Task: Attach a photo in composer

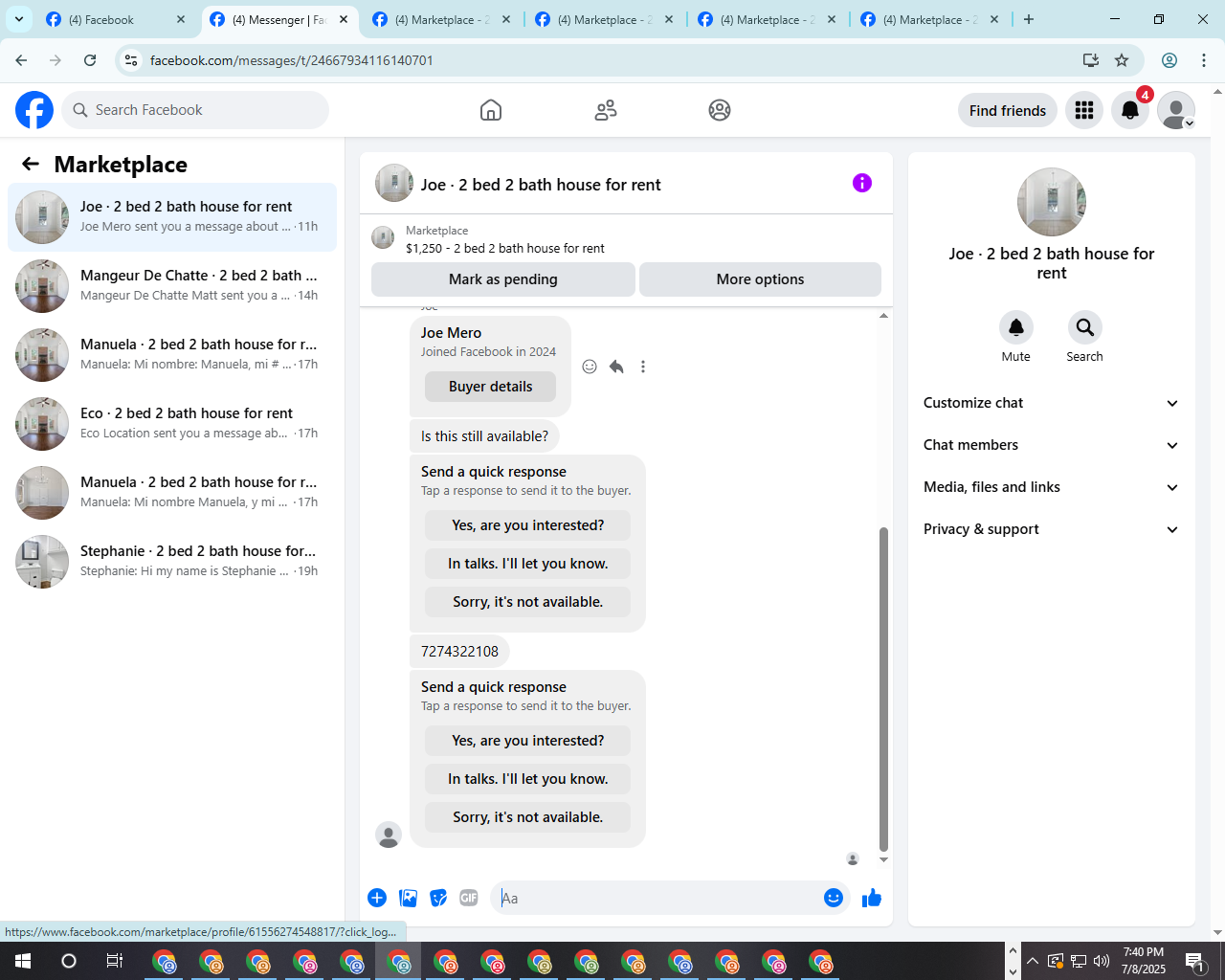Action: pos(409,898)
